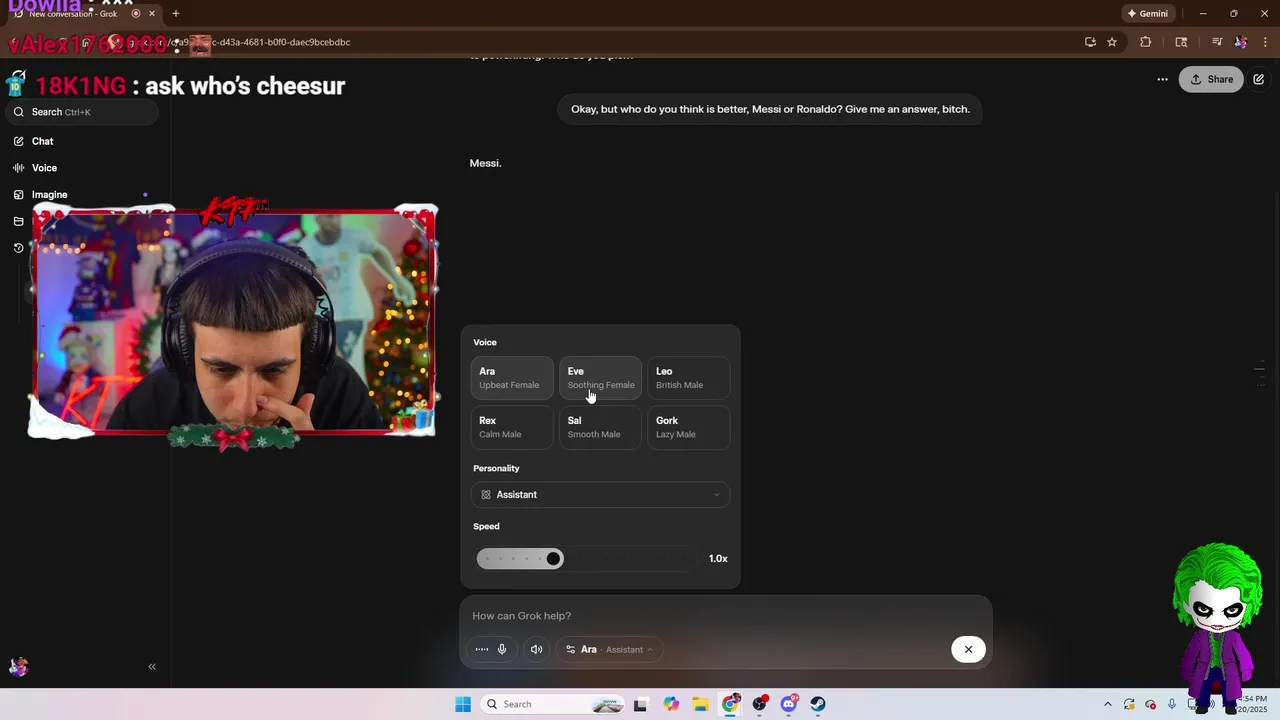Click the sidebar user avatar

point(18,667)
